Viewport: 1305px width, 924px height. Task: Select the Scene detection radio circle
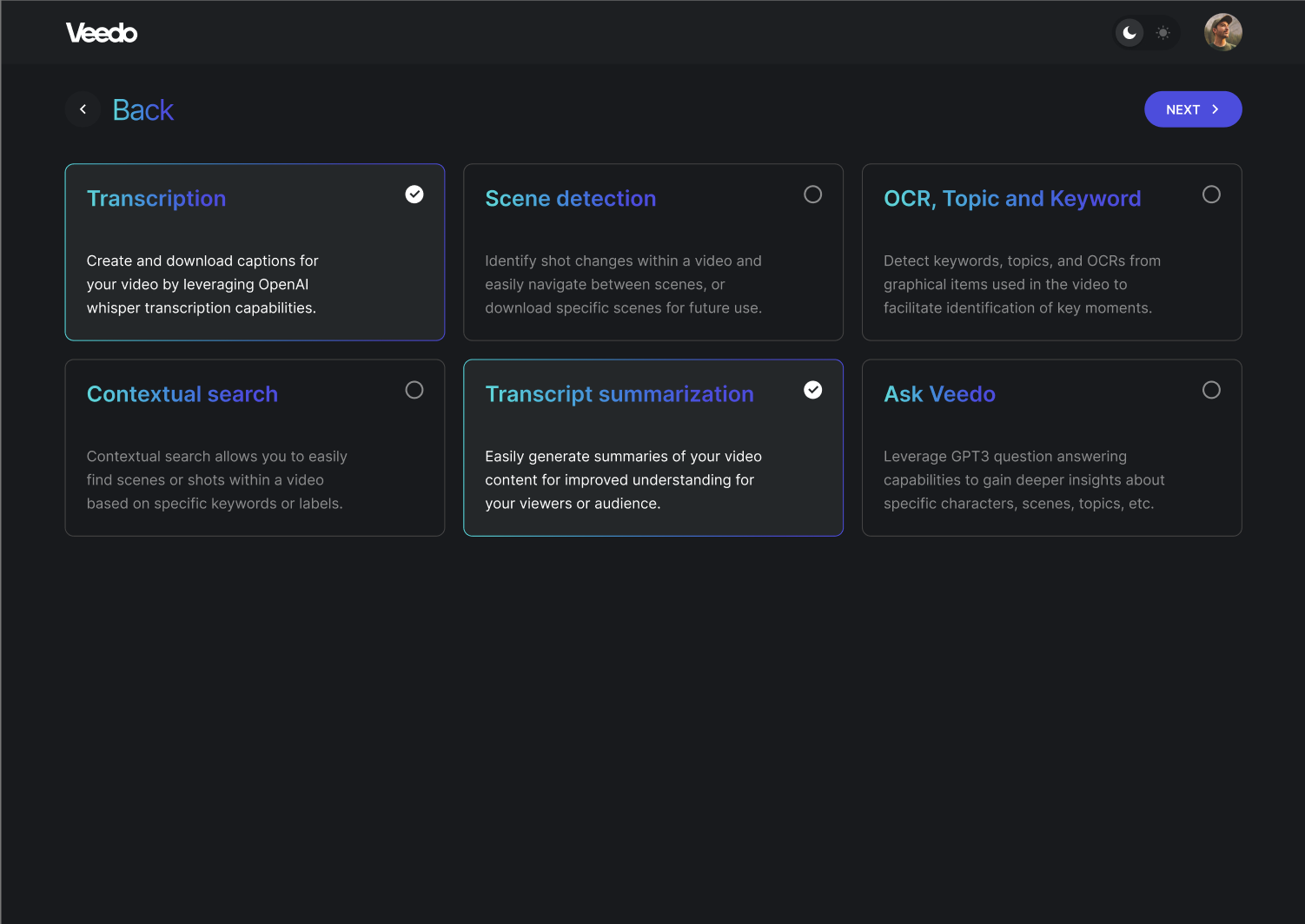(812, 195)
